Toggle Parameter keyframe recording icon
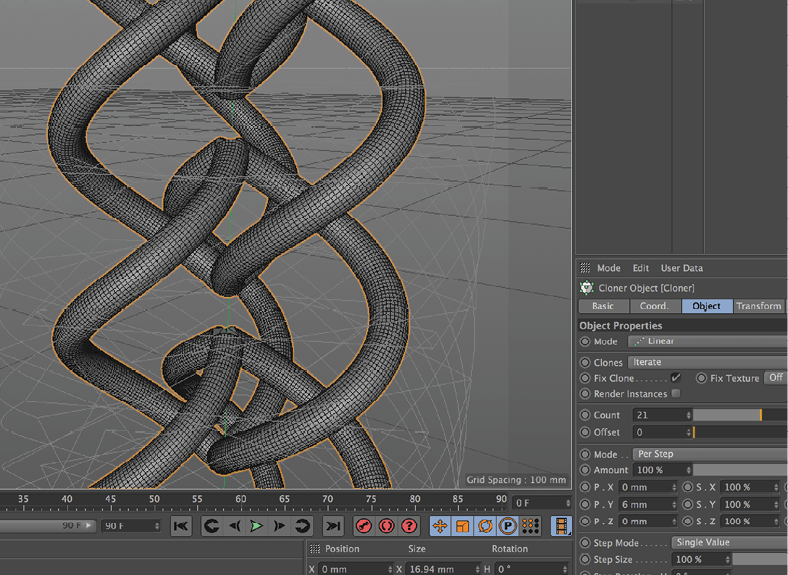788x575 pixels. [507, 526]
